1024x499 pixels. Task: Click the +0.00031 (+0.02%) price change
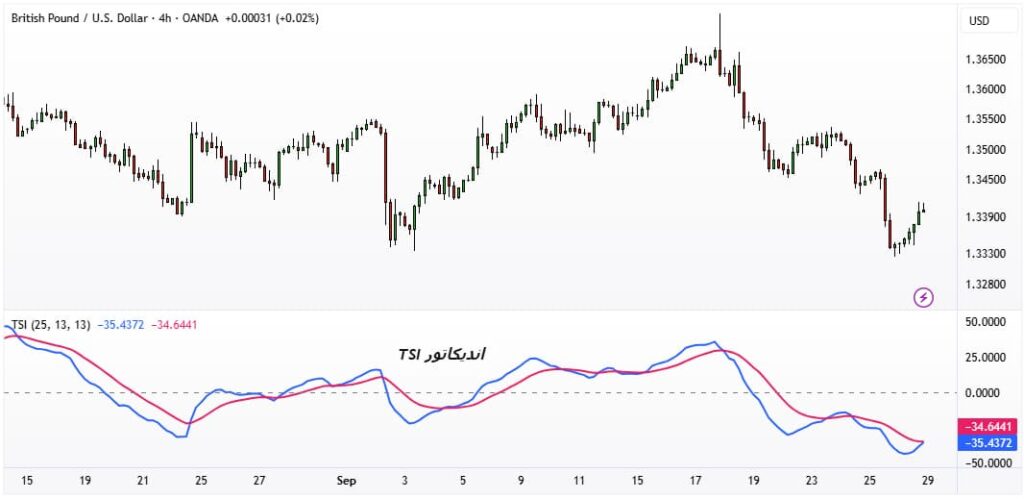[x=273, y=18]
